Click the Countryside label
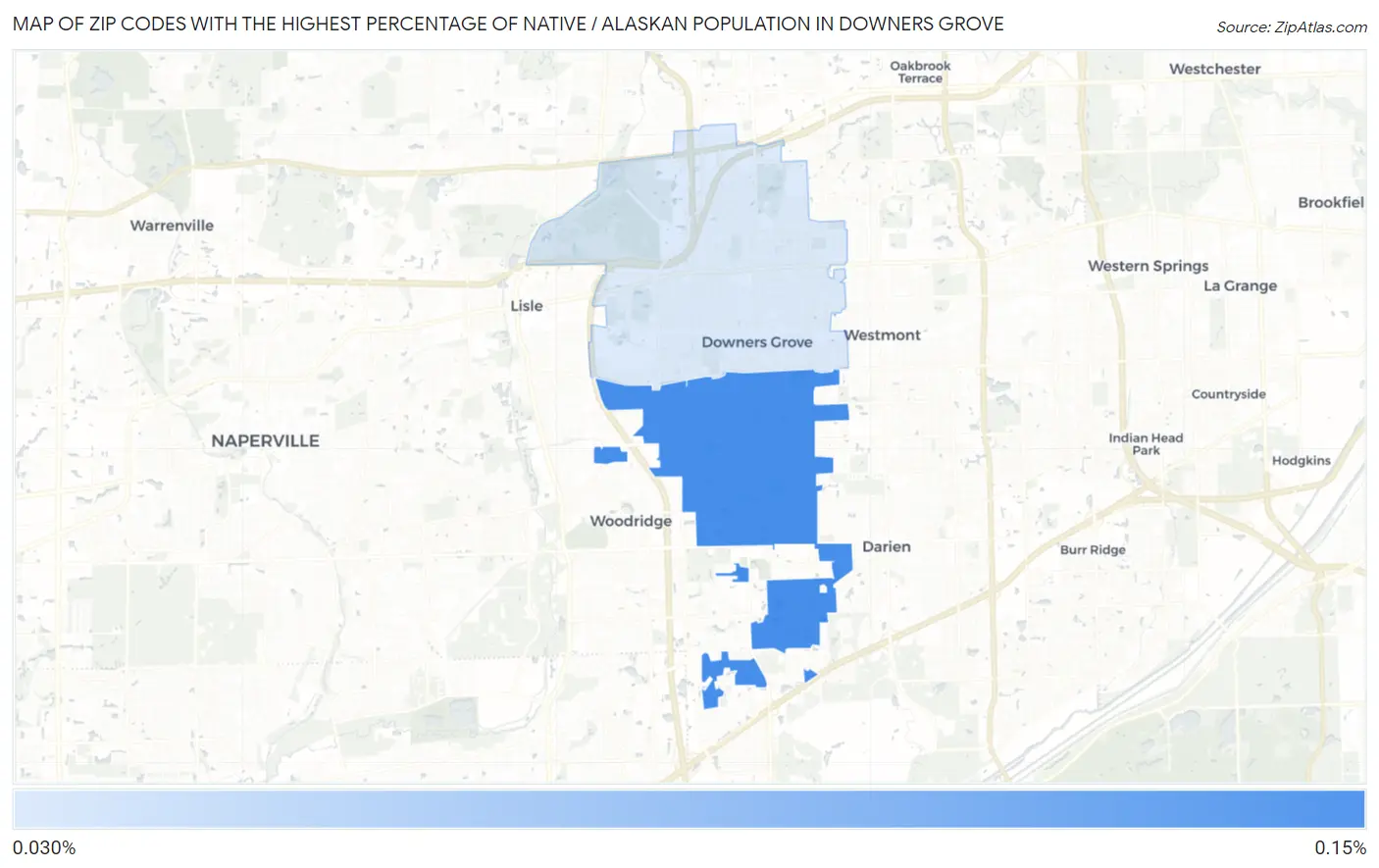 click(1228, 394)
